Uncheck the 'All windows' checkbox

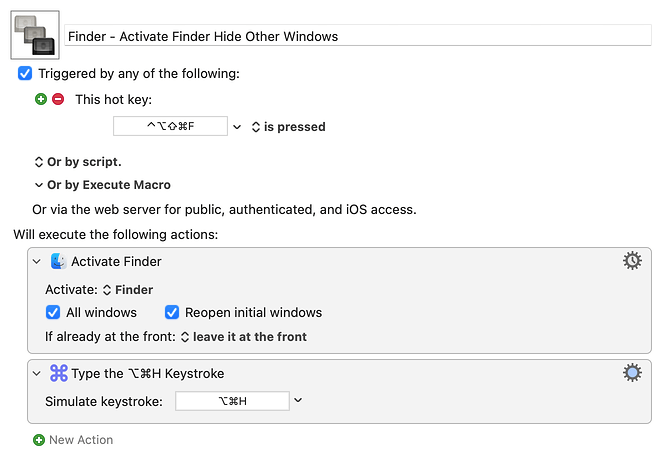click(53, 312)
